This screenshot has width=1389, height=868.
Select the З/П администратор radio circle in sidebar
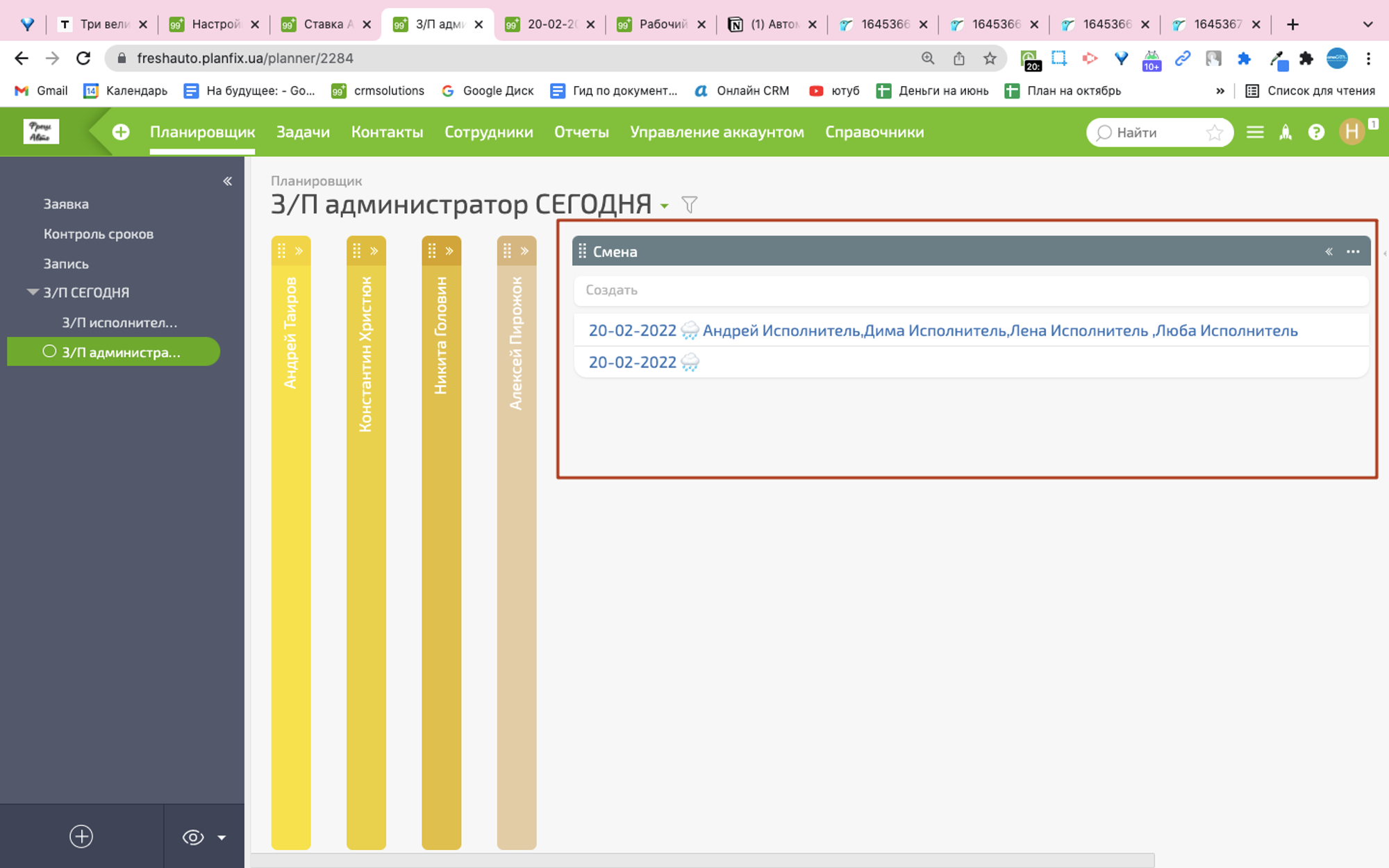49,351
